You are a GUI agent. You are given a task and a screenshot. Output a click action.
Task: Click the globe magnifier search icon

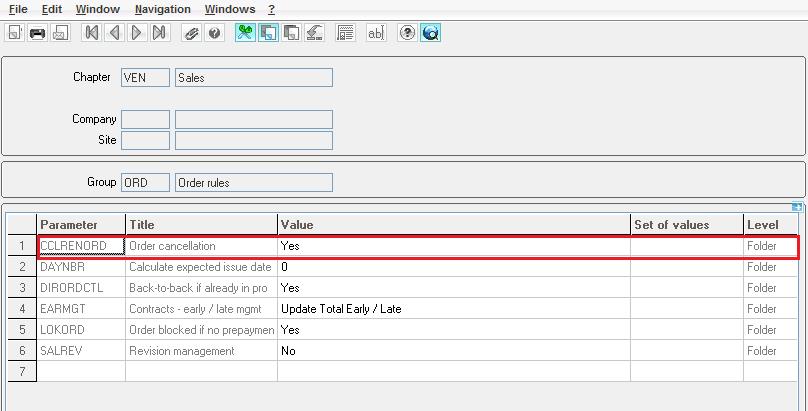(x=430, y=33)
